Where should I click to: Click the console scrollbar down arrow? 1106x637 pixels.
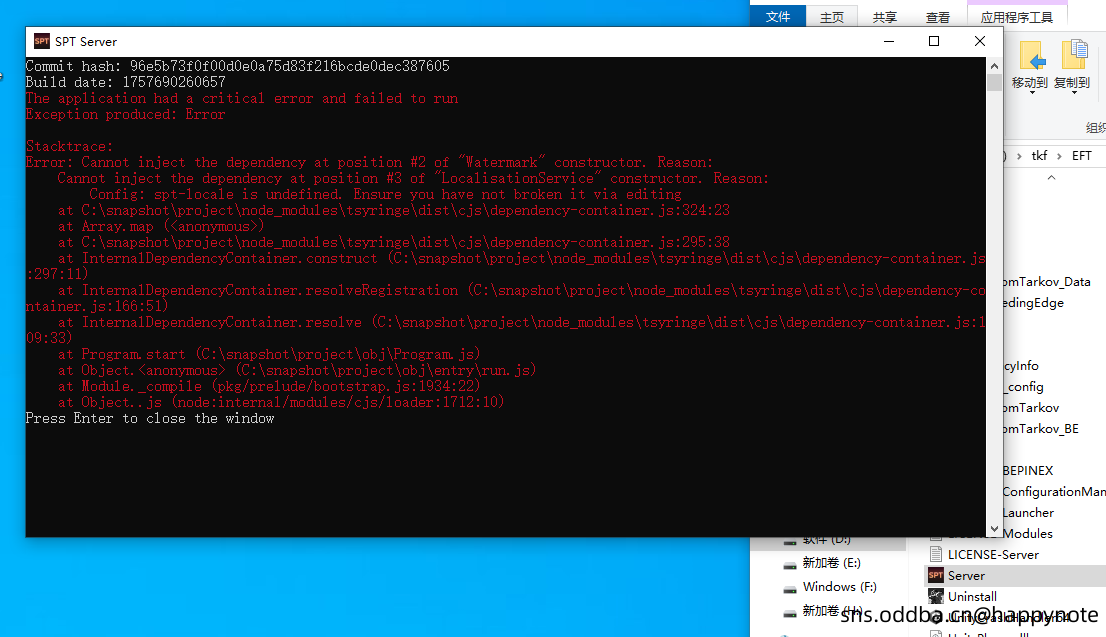994,528
